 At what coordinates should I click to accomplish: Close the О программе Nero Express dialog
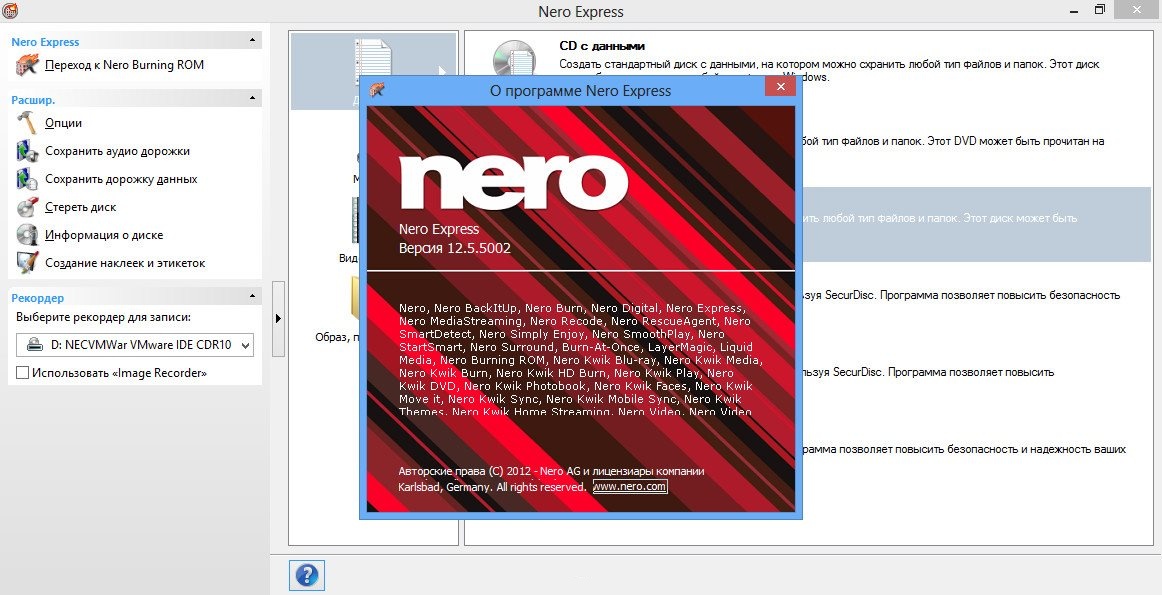click(780, 89)
